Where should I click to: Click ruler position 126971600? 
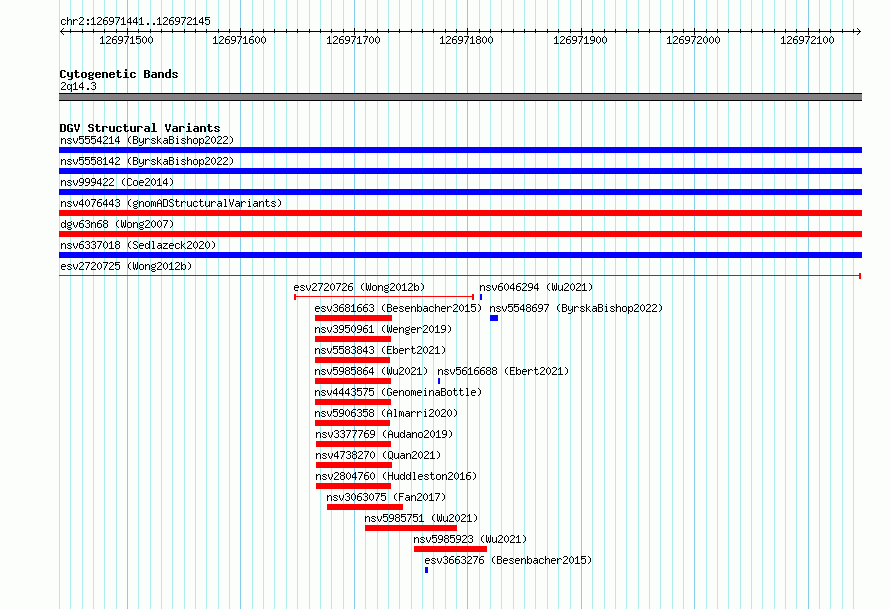coord(239,40)
